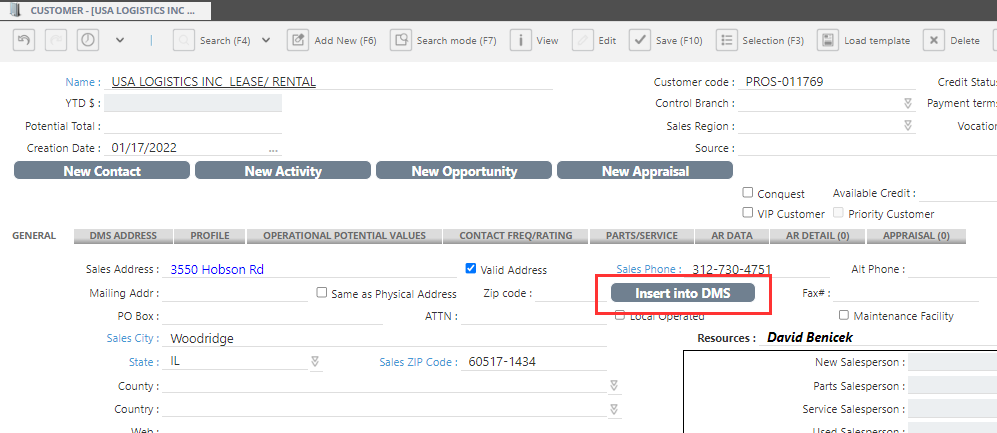This screenshot has width=997, height=433.
Task: Click the Load template icon
Action: coord(828,40)
